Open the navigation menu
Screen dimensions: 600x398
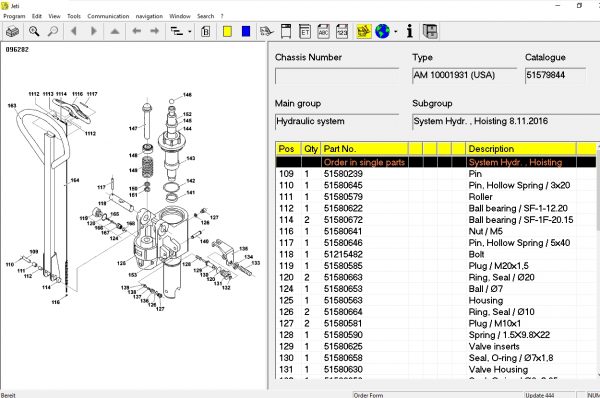pos(149,16)
